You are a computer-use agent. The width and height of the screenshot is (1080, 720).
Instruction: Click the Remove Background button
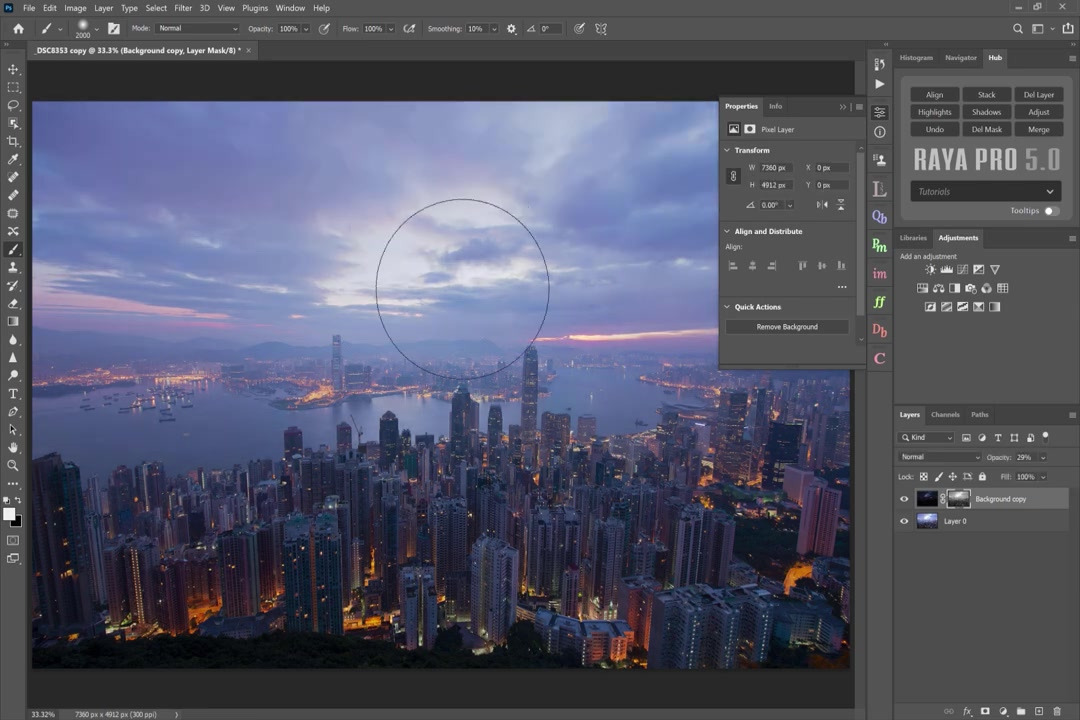tap(787, 327)
